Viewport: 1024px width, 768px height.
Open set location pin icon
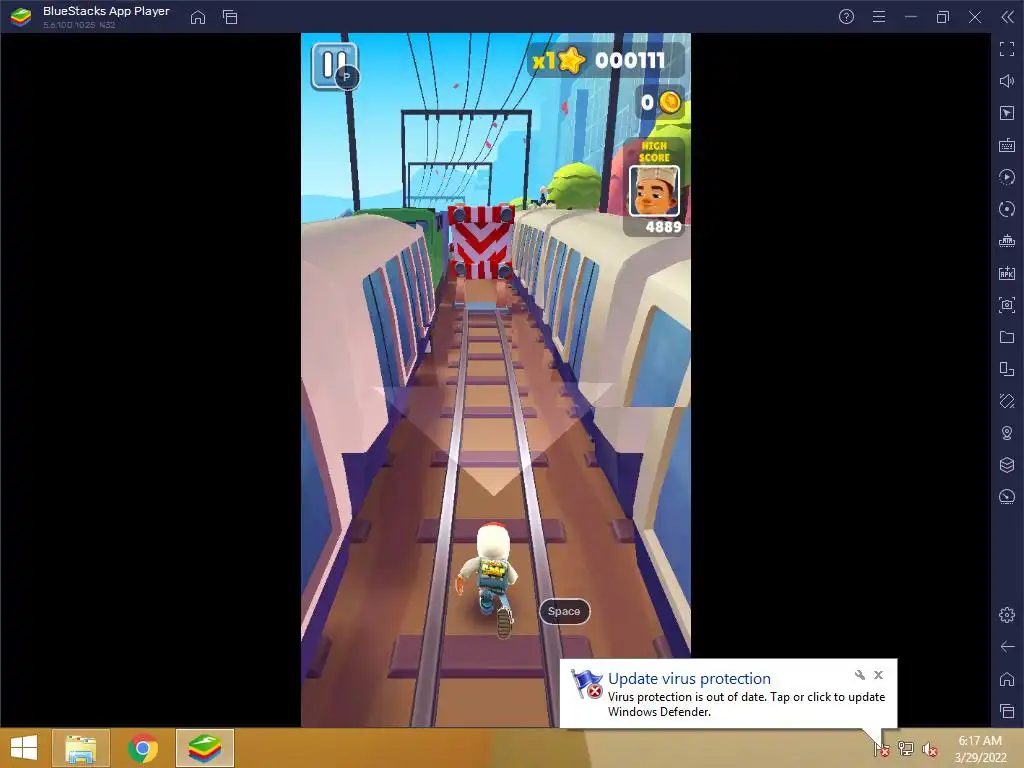[x=1006, y=433]
